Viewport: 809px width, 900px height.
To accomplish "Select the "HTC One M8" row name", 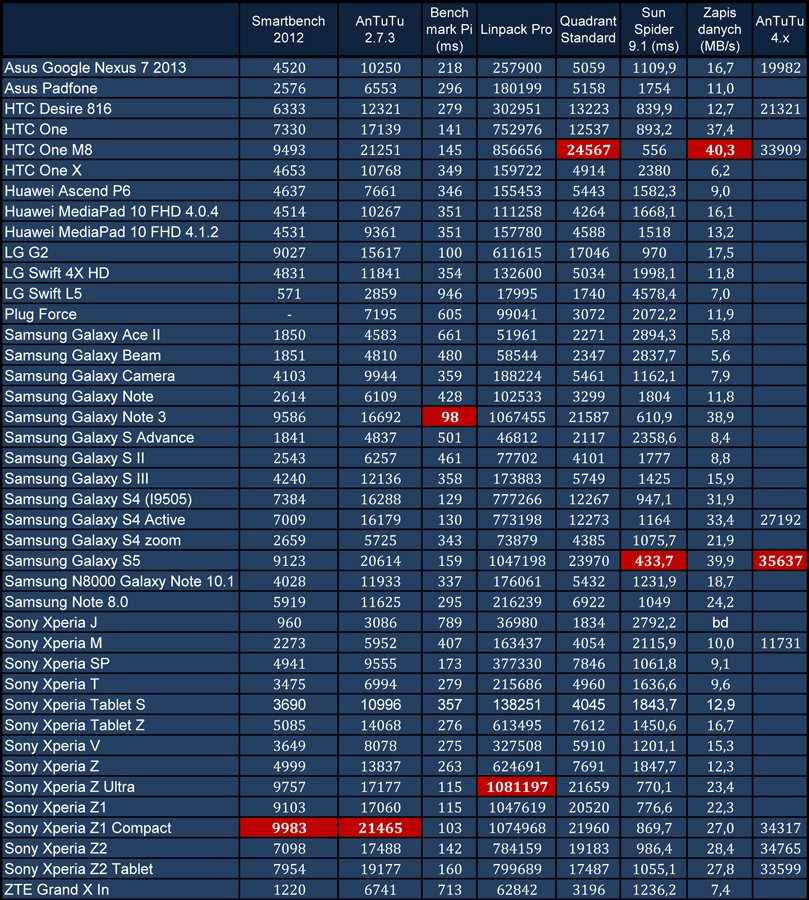I will 48,150.
